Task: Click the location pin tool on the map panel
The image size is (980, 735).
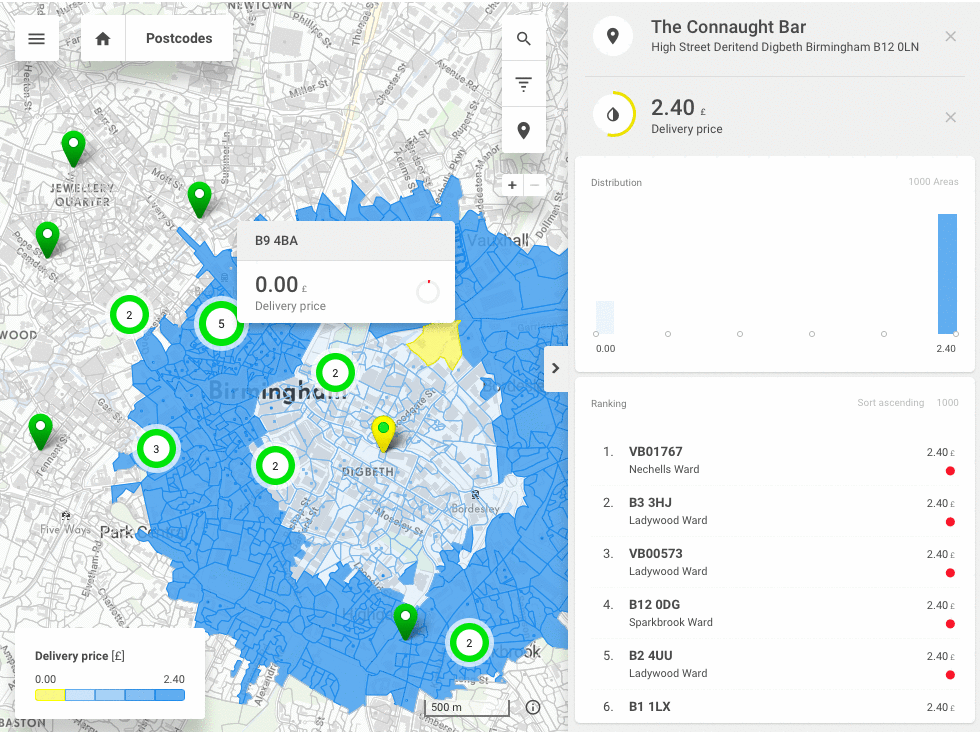Action: pyautogui.click(x=524, y=130)
